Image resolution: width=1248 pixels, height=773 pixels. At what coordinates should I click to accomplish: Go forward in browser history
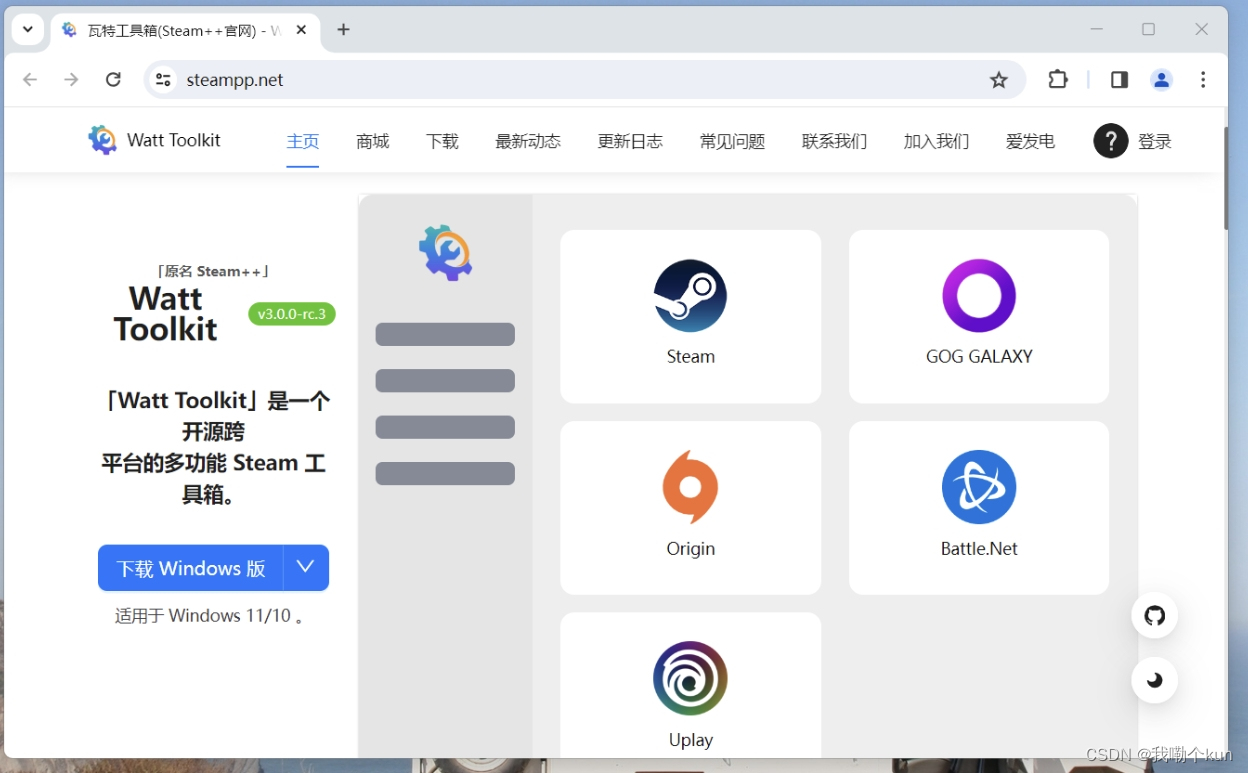[71, 80]
